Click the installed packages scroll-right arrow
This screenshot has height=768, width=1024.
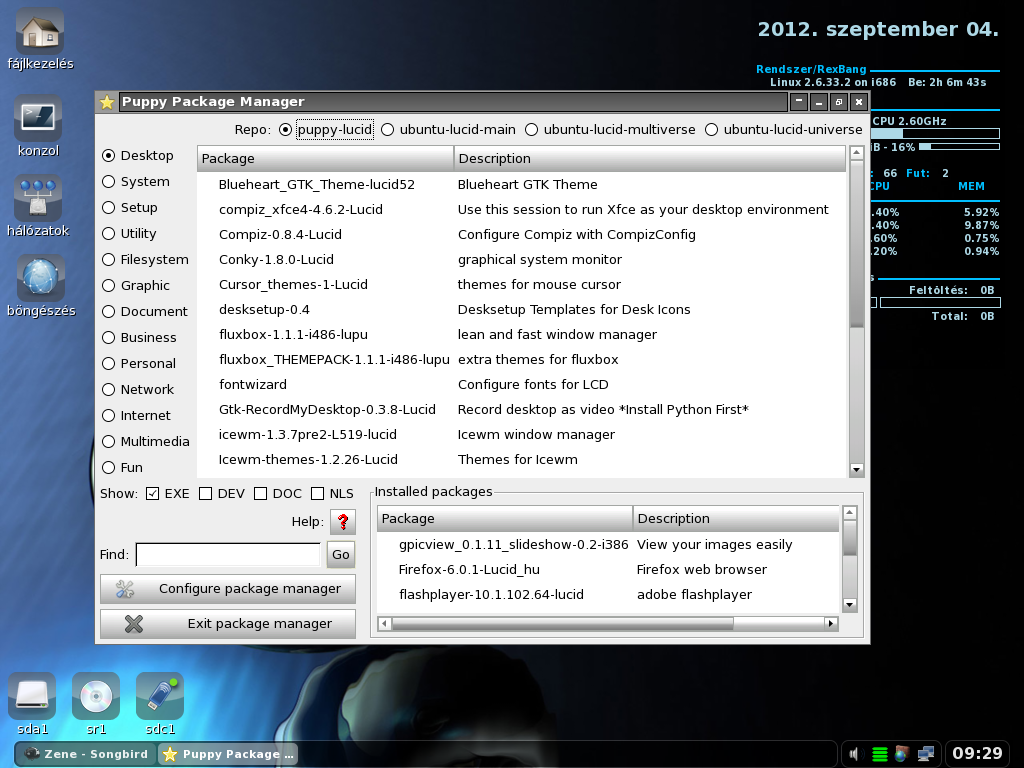click(831, 623)
